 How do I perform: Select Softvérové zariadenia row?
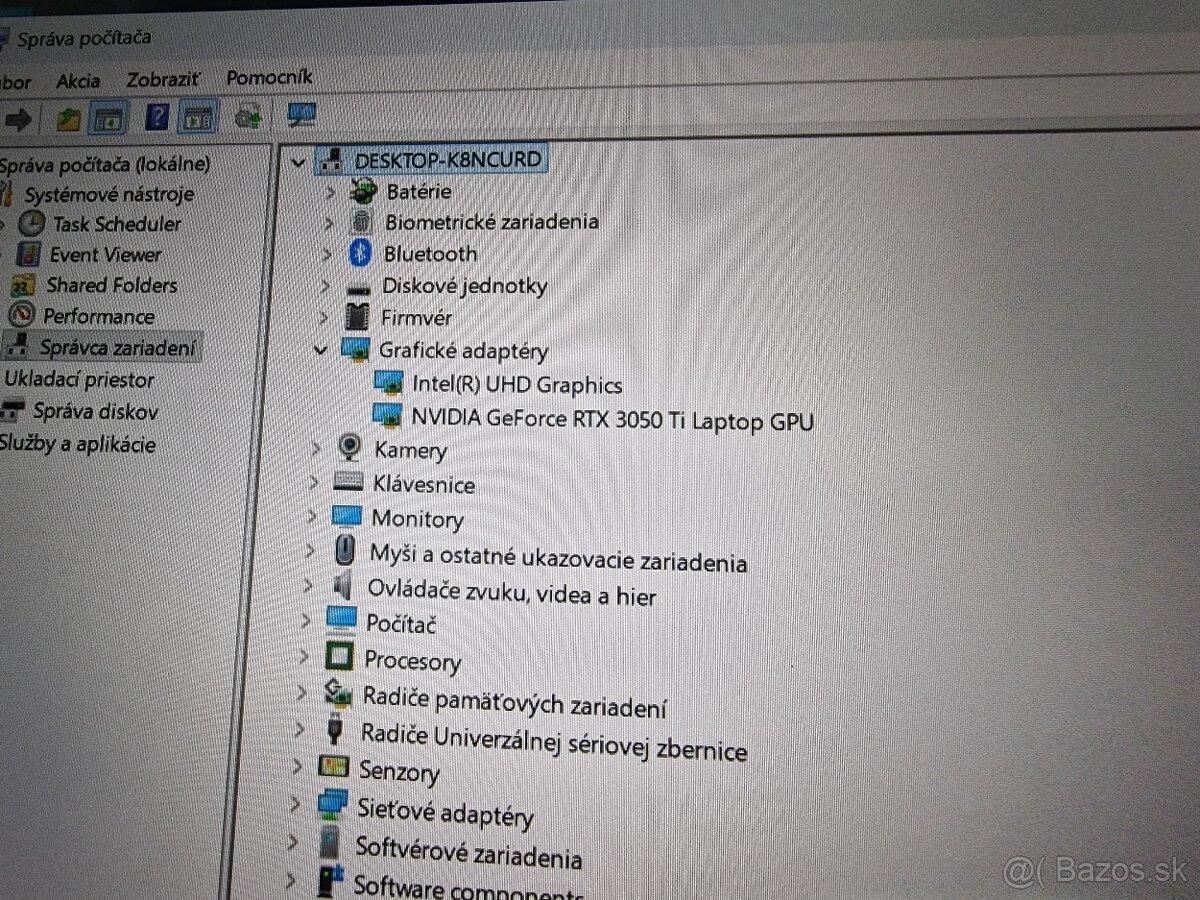click(x=468, y=853)
